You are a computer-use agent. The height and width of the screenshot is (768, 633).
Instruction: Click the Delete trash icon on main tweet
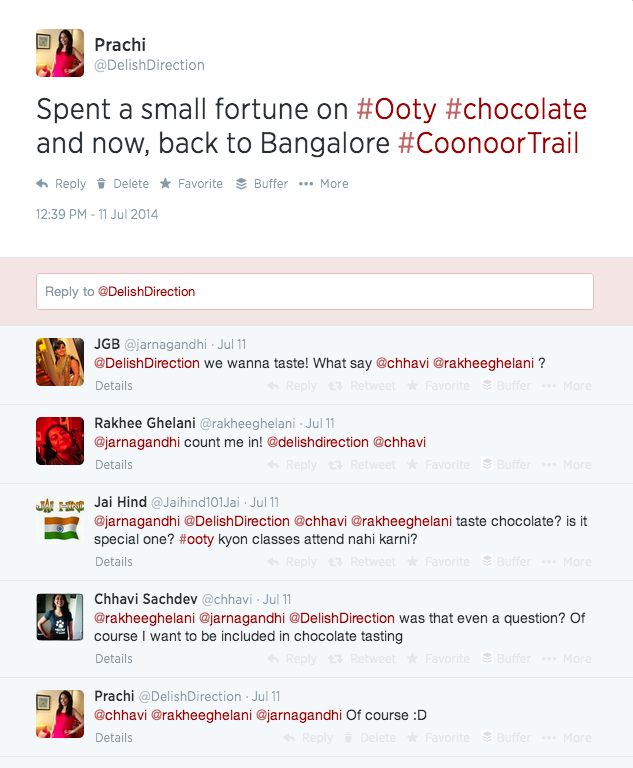102,184
